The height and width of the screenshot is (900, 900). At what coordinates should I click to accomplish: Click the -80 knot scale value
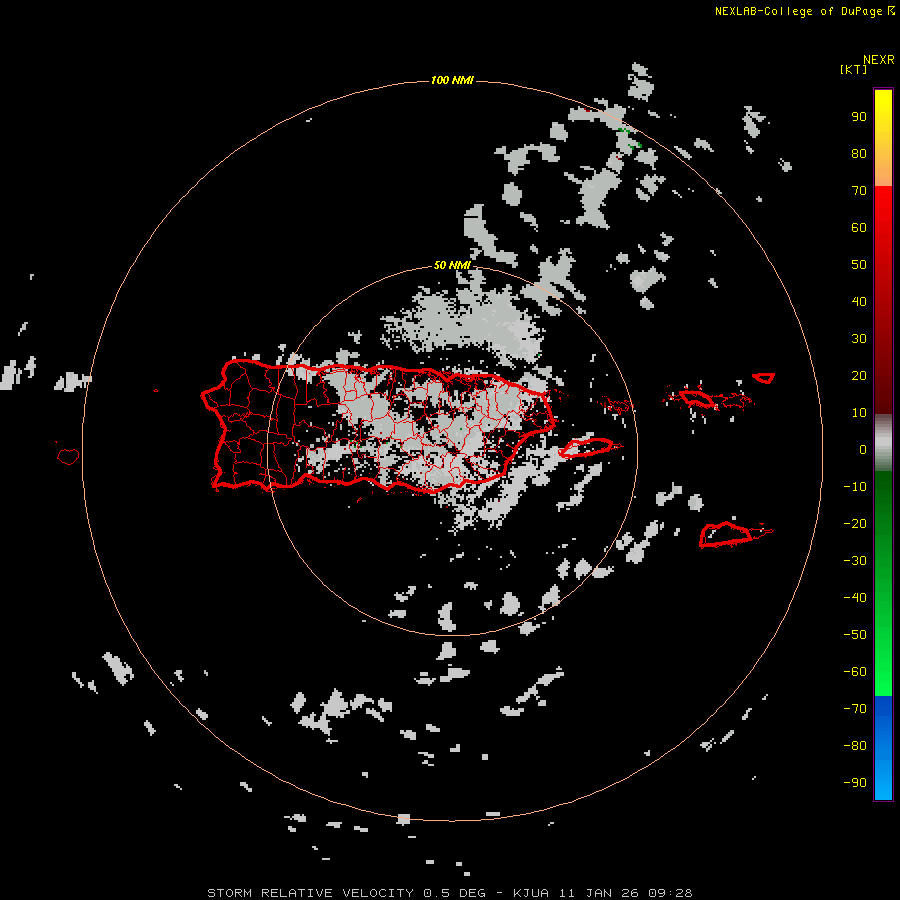click(x=855, y=746)
